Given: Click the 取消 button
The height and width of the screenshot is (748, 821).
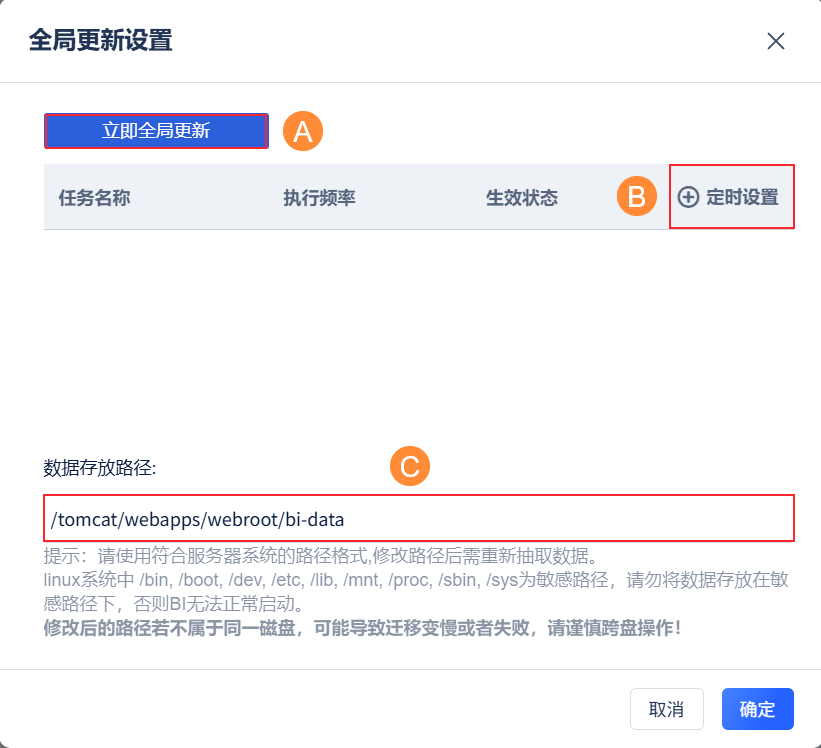Looking at the screenshot, I should pyautogui.click(x=666, y=709).
